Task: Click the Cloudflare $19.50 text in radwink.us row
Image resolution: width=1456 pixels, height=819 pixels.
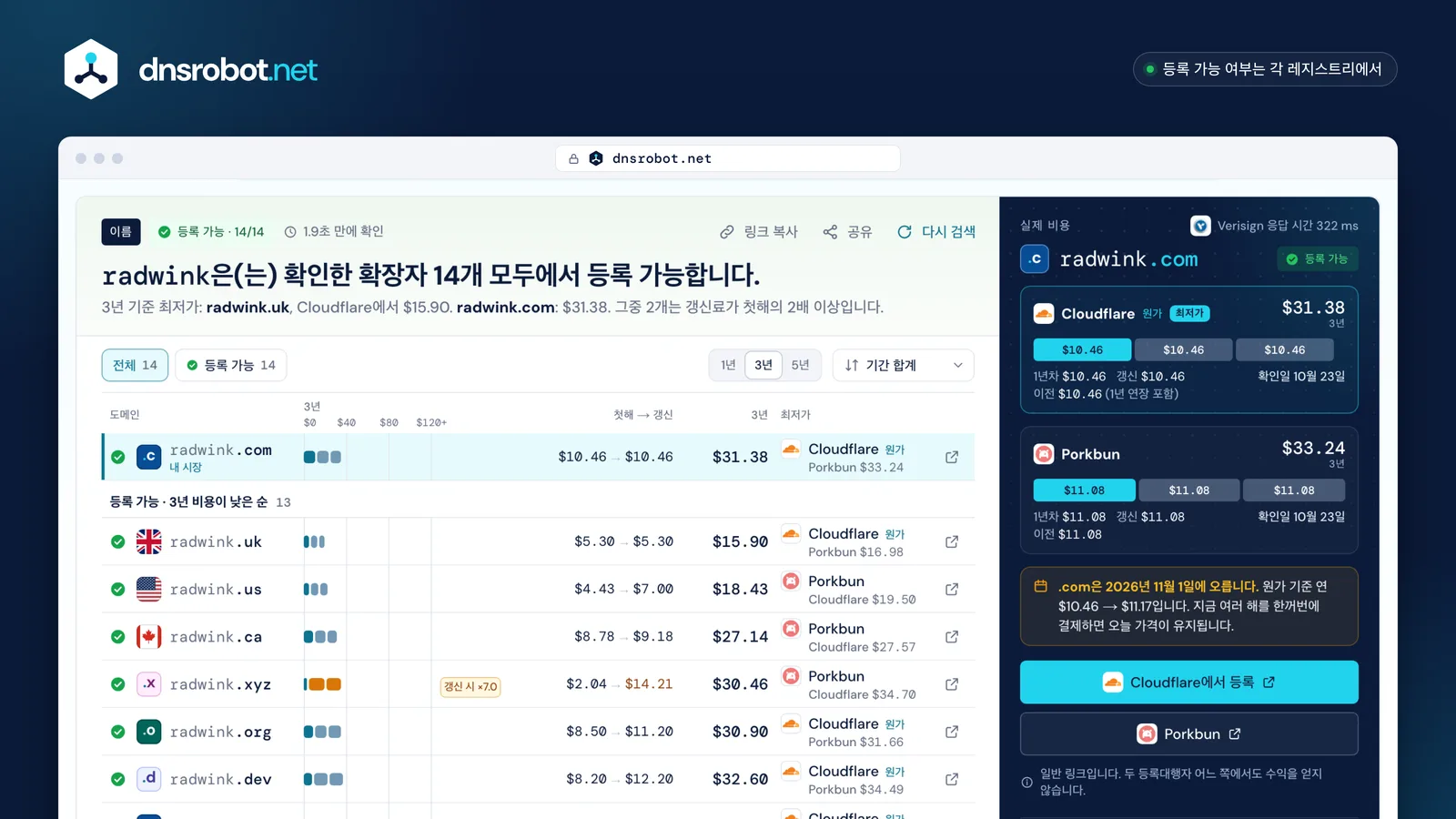Action: [x=862, y=600]
